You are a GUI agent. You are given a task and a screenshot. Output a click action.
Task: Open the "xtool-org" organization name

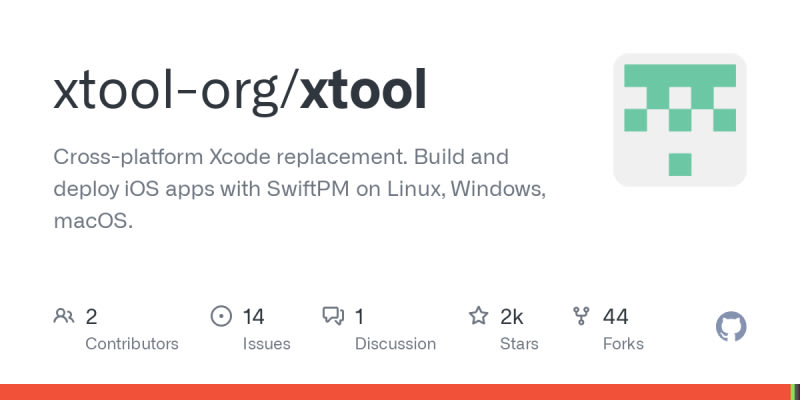pyautogui.click(x=168, y=92)
